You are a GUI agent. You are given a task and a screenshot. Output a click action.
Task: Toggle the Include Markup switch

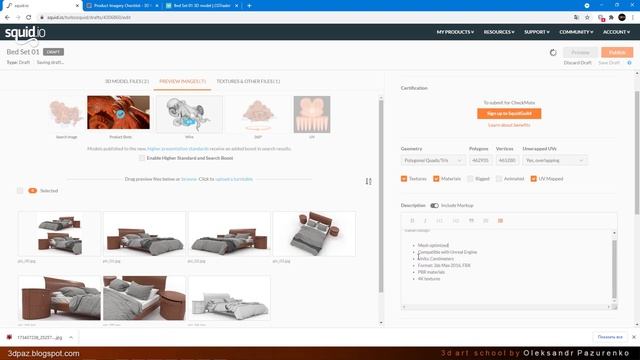tap(434, 206)
